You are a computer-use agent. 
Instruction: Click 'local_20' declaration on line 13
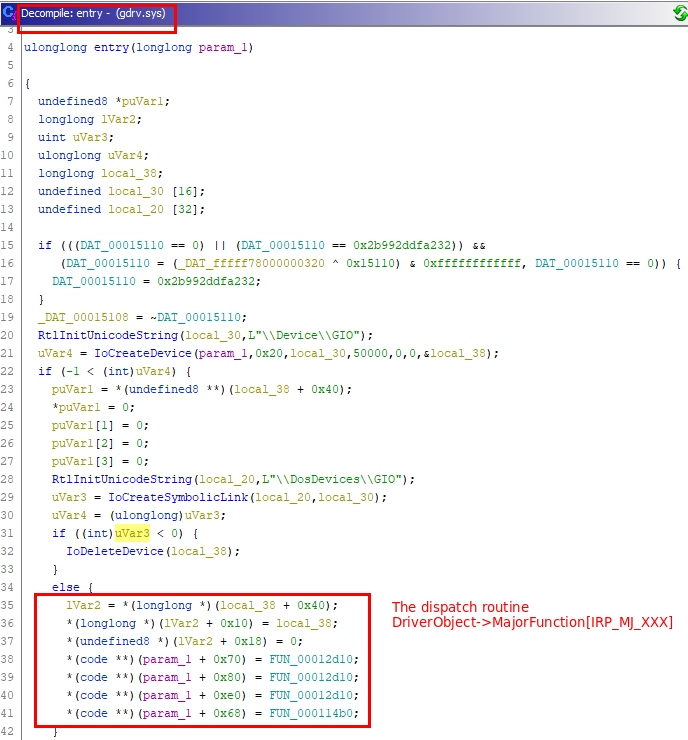(x=136, y=210)
